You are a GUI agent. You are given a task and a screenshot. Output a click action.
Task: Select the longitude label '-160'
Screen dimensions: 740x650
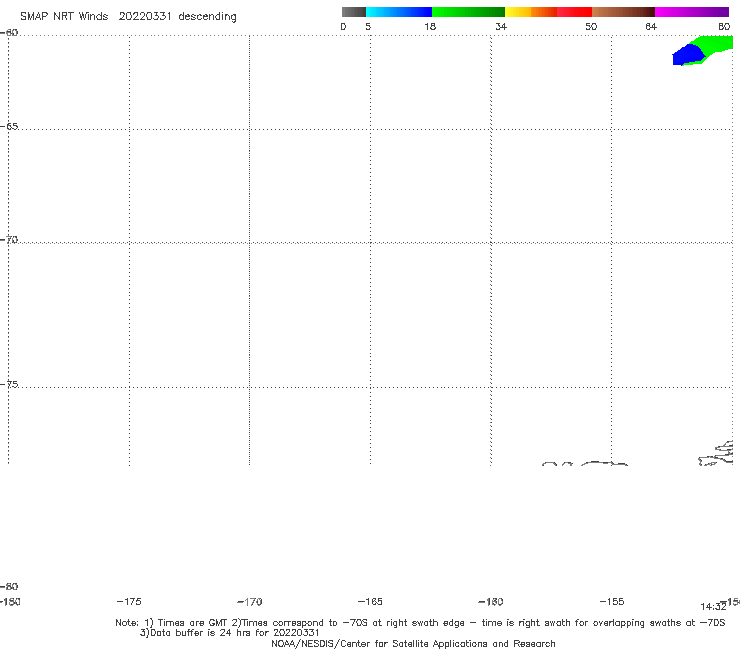(491, 601)
